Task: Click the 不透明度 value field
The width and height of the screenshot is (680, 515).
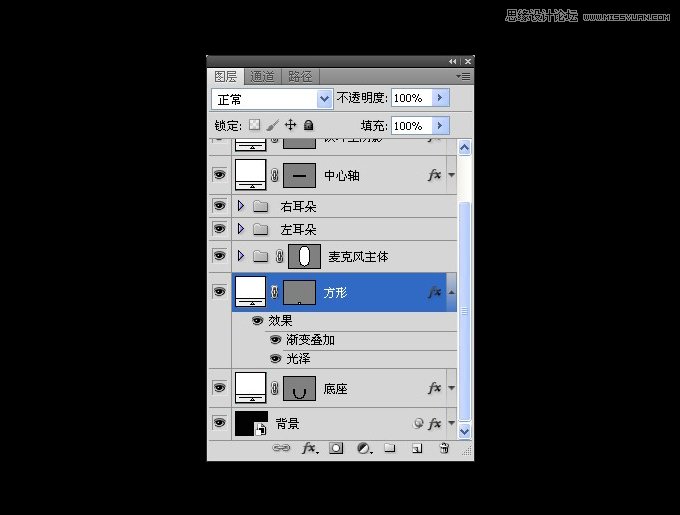Action: pyautogui.click(x=412, y=98)
